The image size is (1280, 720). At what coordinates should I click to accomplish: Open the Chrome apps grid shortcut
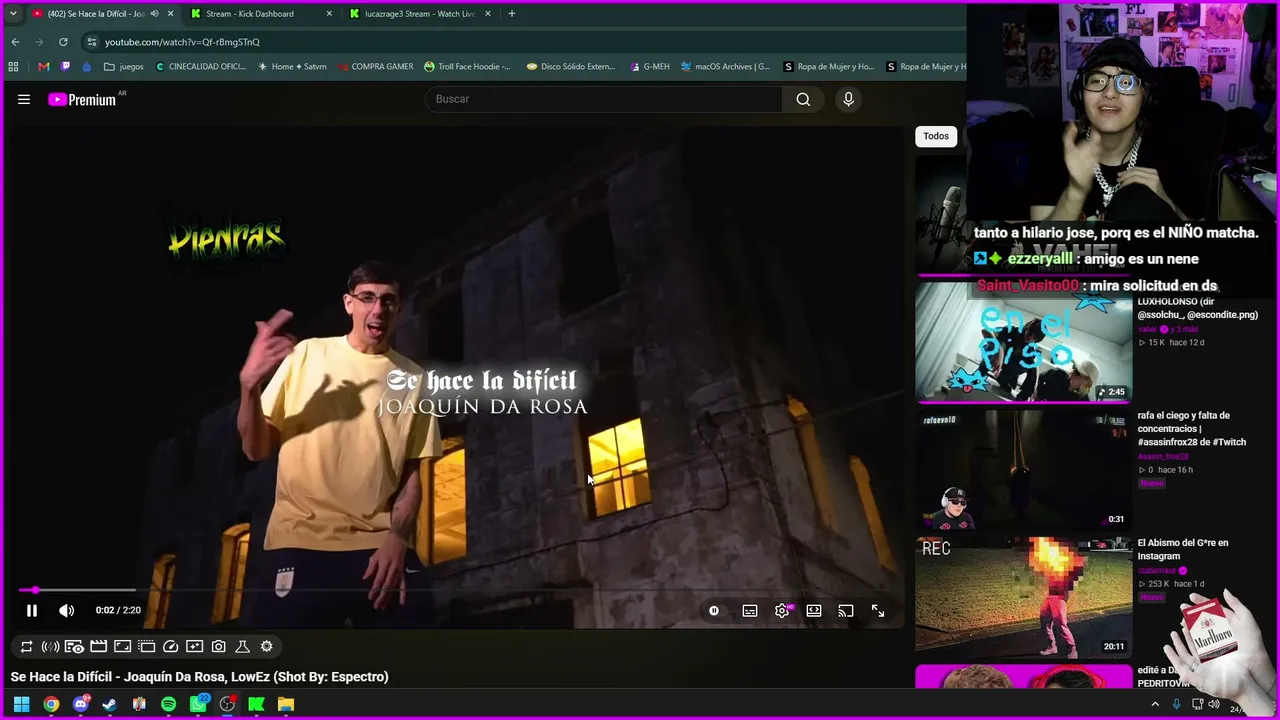[x=13, y=67]
